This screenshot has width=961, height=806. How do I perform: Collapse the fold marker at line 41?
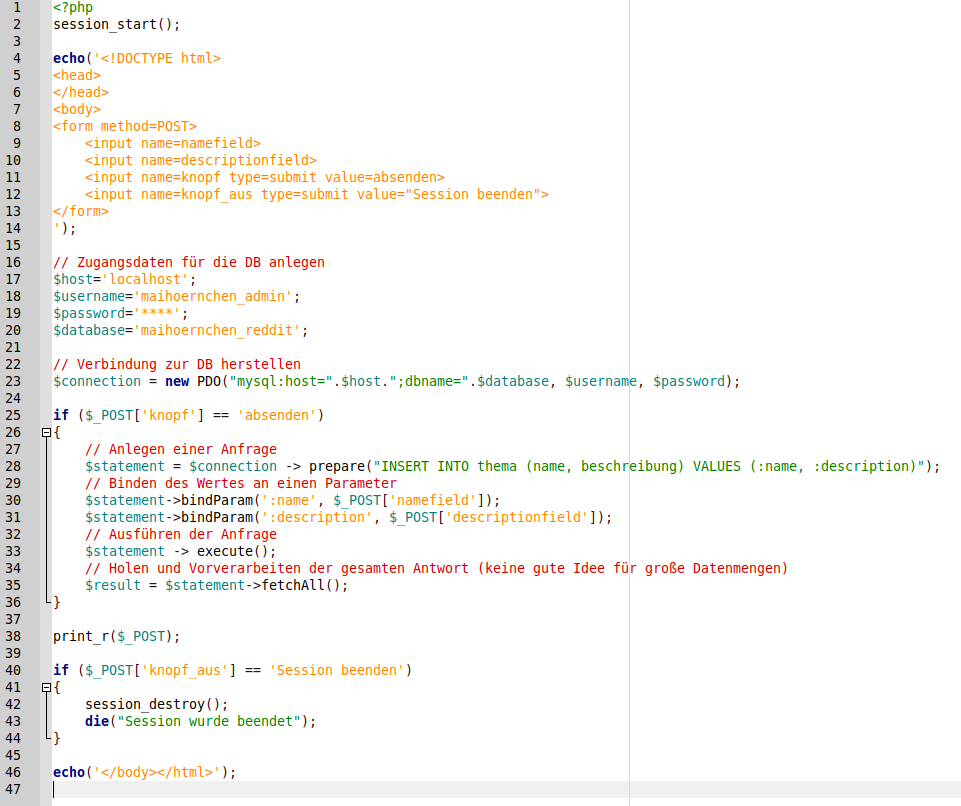(46, 688)
